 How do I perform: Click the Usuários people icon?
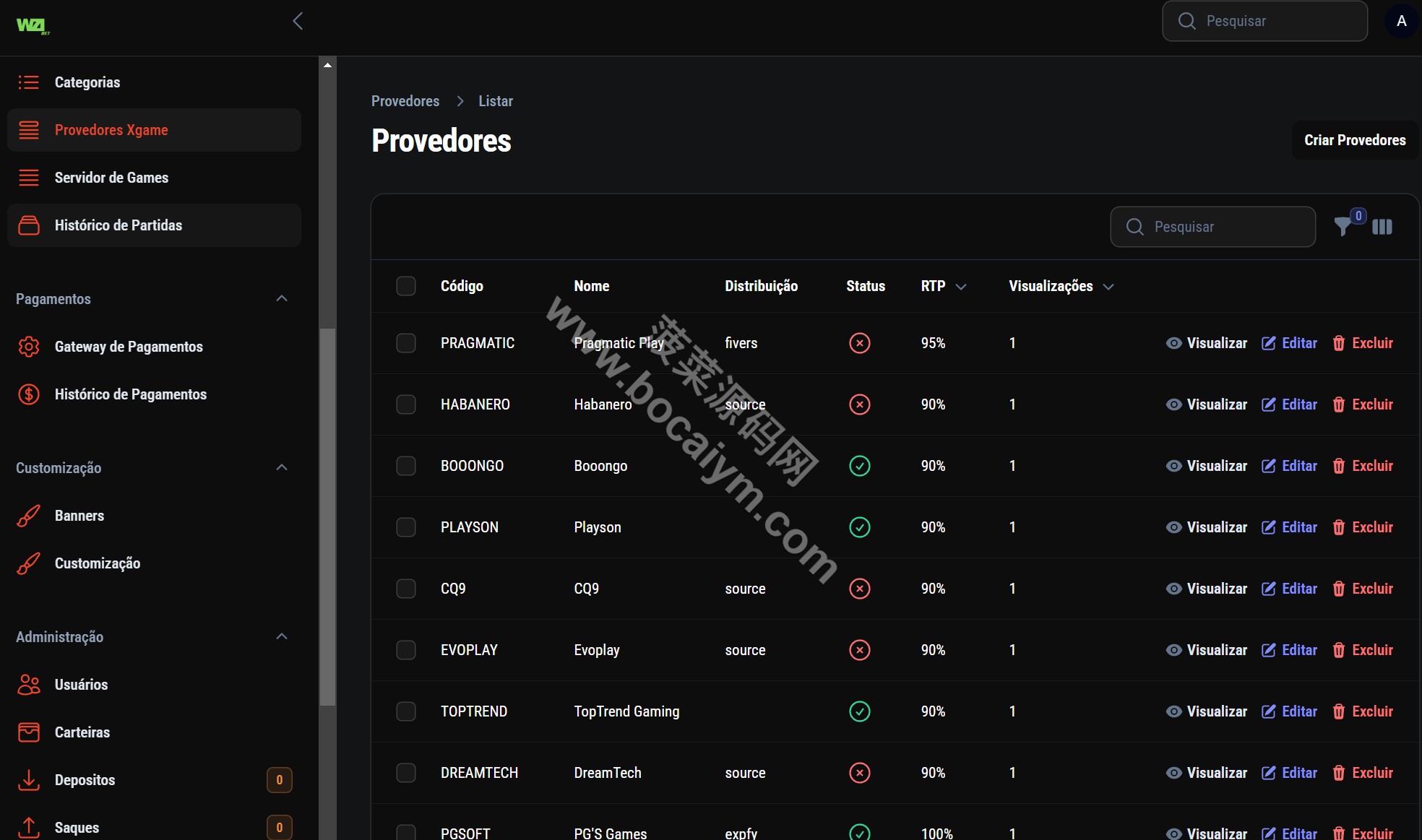tap(29, 685)
